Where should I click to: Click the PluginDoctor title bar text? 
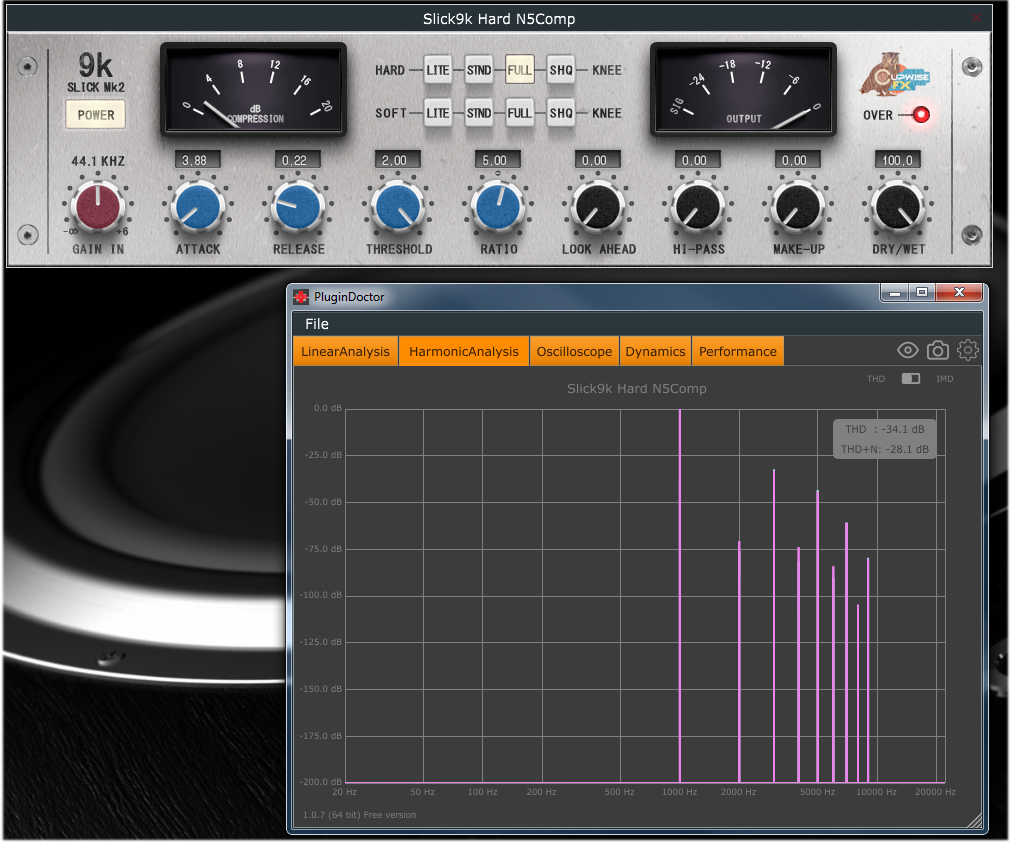click(349, 297)
